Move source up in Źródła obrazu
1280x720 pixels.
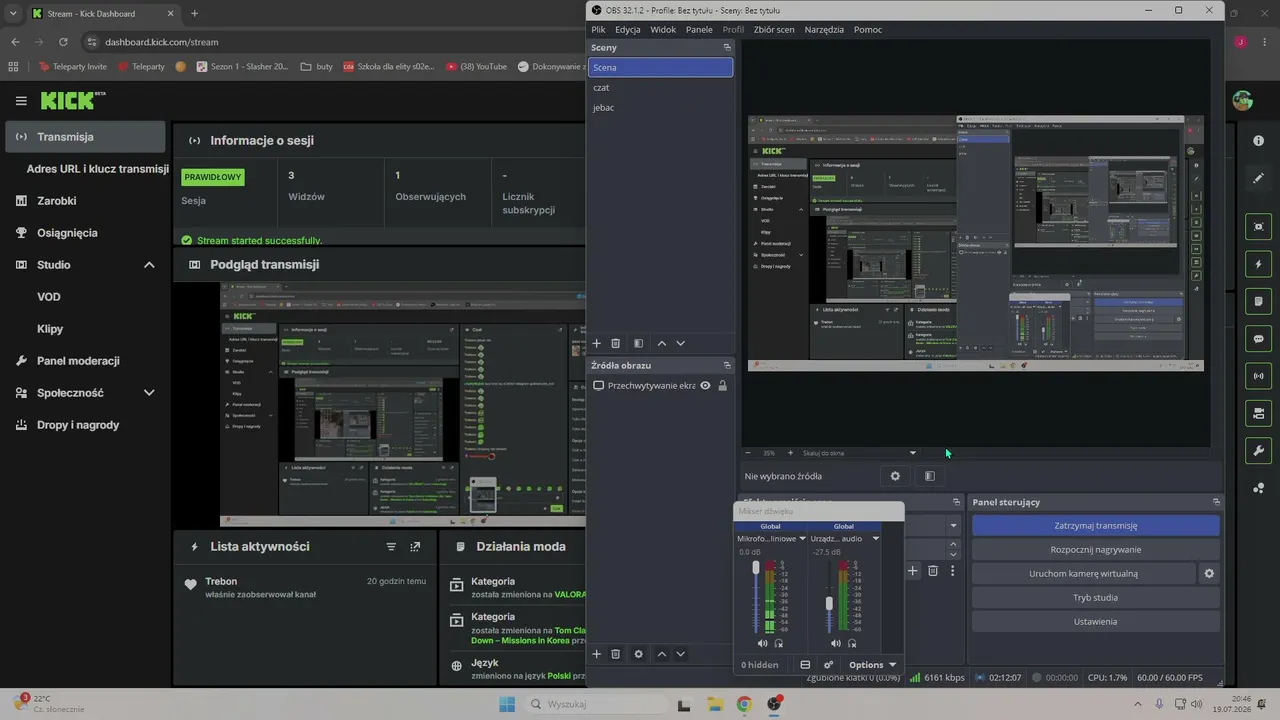coord(662,654)
